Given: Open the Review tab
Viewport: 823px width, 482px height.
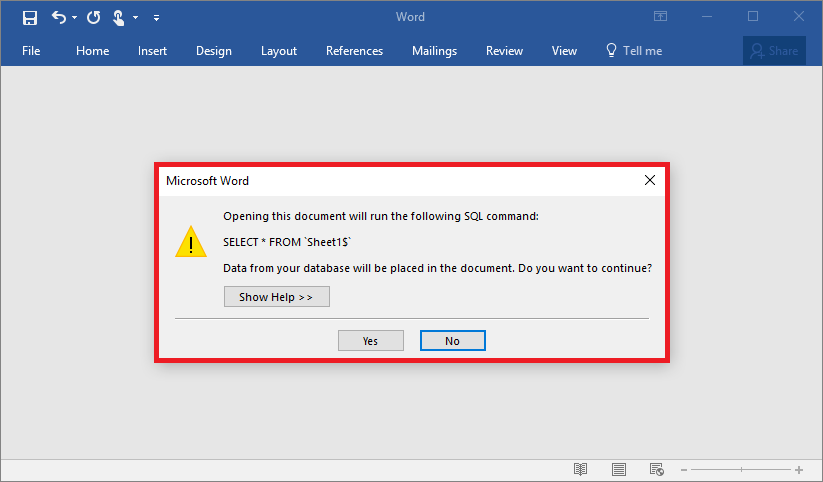Looking at the screenshot, I should [x=504, y=51].
